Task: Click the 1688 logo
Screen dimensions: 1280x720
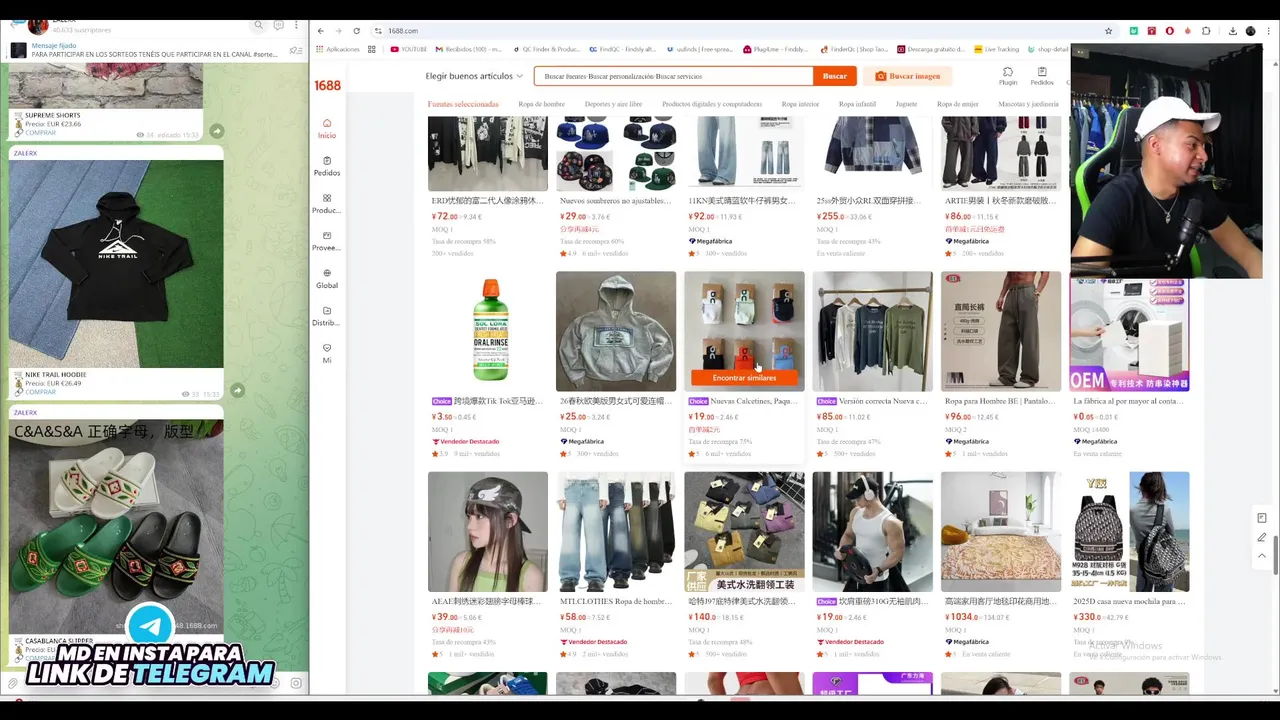Action: pyautogui.click(x=328, y=85)
